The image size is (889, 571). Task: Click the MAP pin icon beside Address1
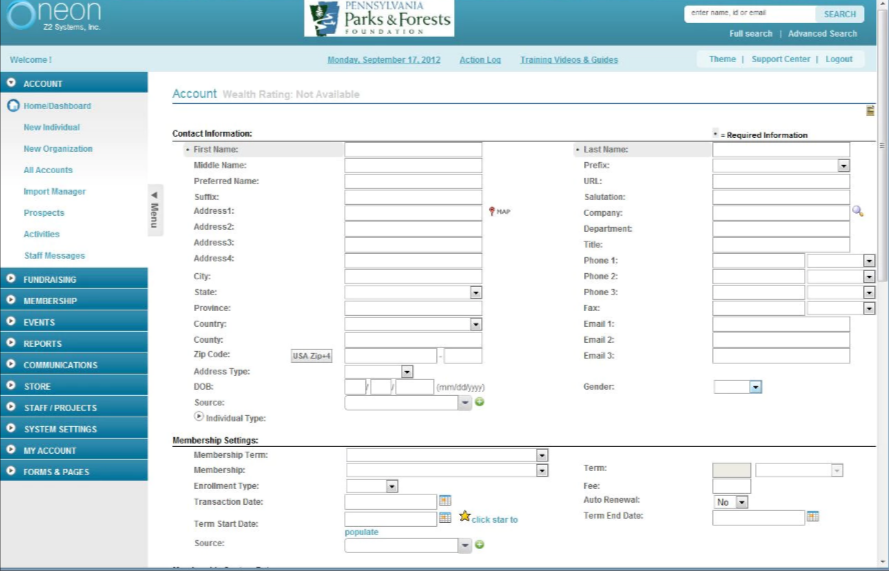click(492, 212)
